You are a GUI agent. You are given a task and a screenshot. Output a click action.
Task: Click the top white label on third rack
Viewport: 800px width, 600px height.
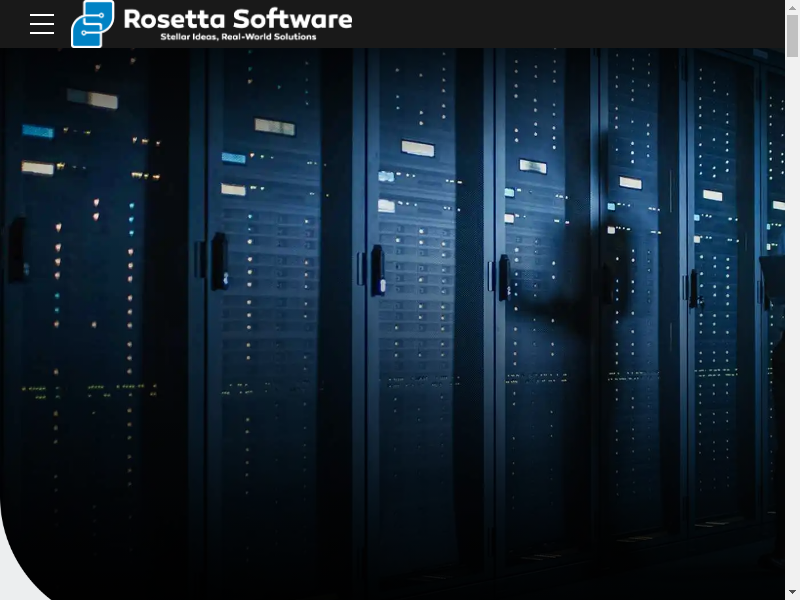pyautogui.click(x=417, y=148)
